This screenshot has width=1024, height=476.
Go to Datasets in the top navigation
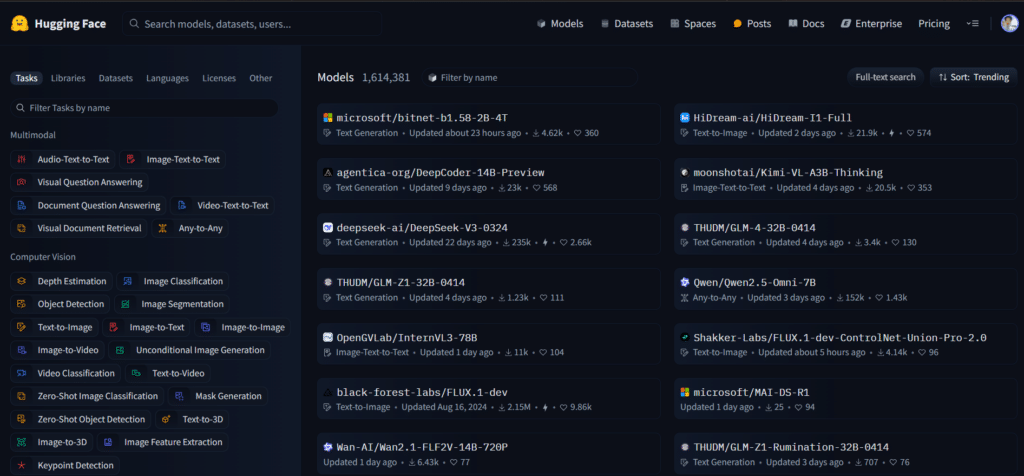click(627, 23)
